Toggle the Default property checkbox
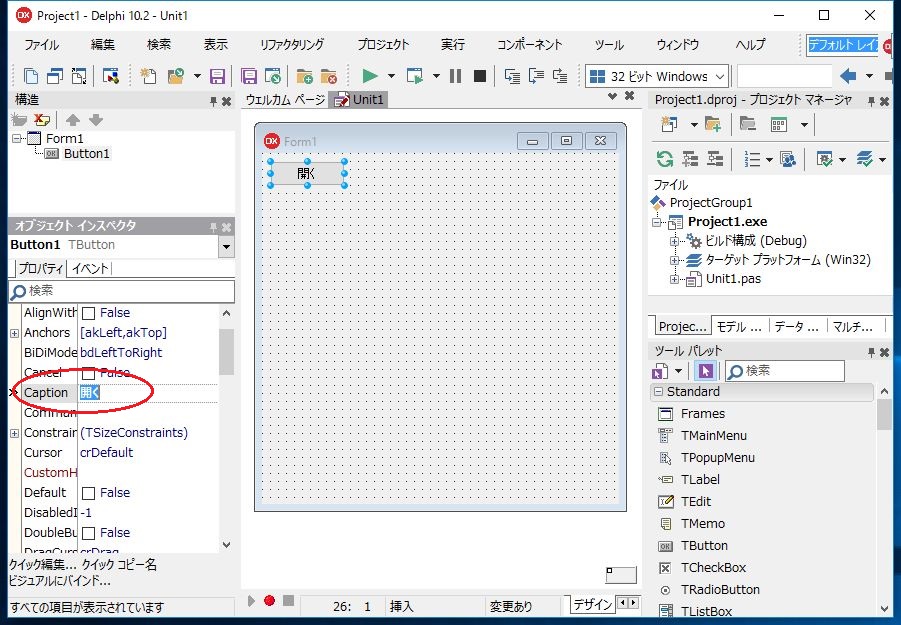Screen dimensions: 901x625 (x=88, y=493)
